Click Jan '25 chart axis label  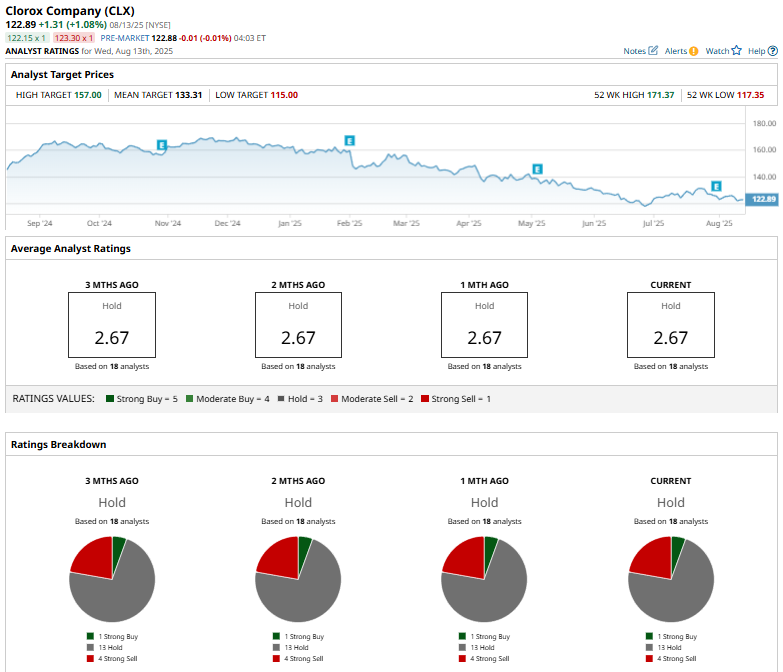pos(290,223)
